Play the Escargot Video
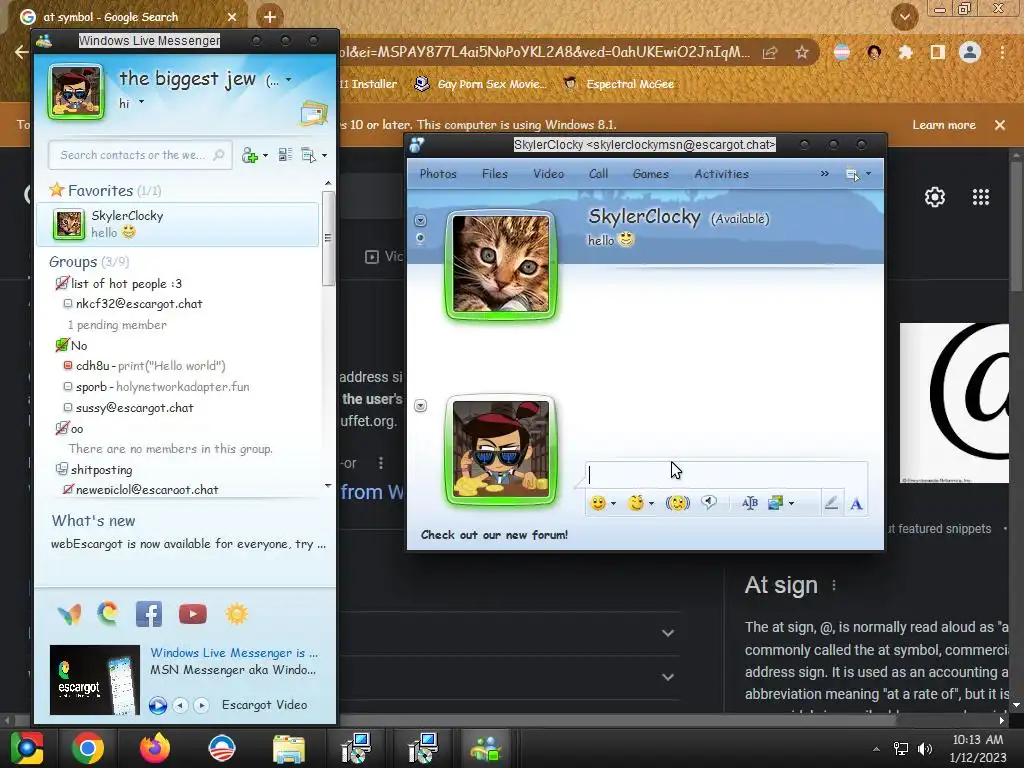The height and width of the screenshot is (768, 1024). (157, 705)
